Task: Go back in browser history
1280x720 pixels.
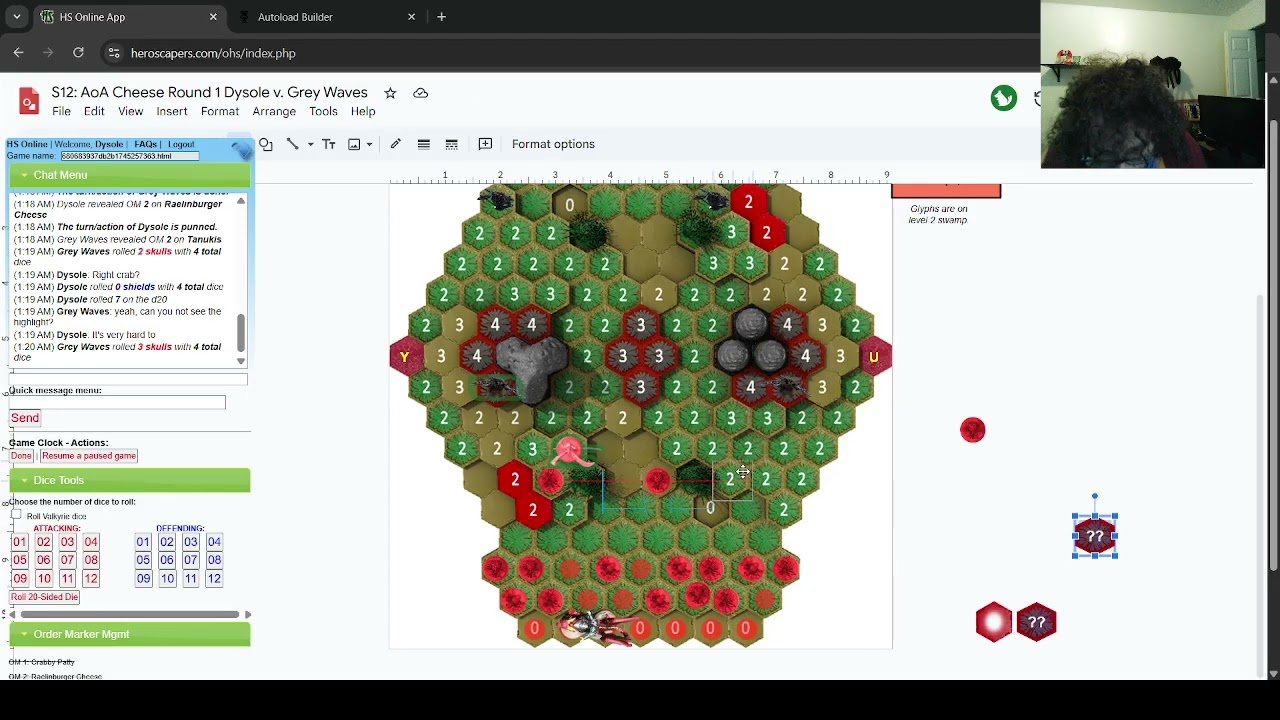Action: tap(18, 53)
